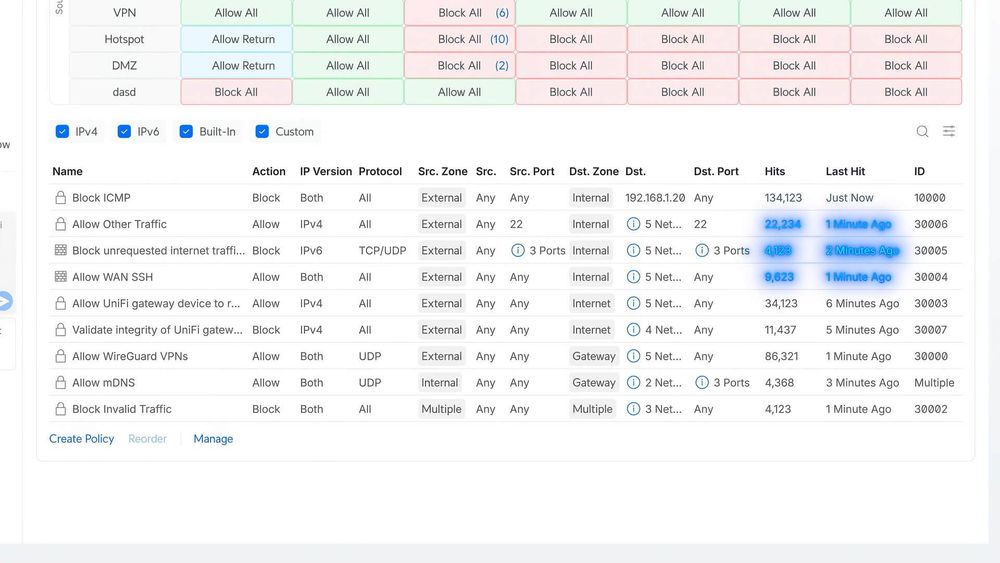The image size is (1000, 563).
Task: Uncheck the Built-In filter checkbox
Action: click(186, 131)
